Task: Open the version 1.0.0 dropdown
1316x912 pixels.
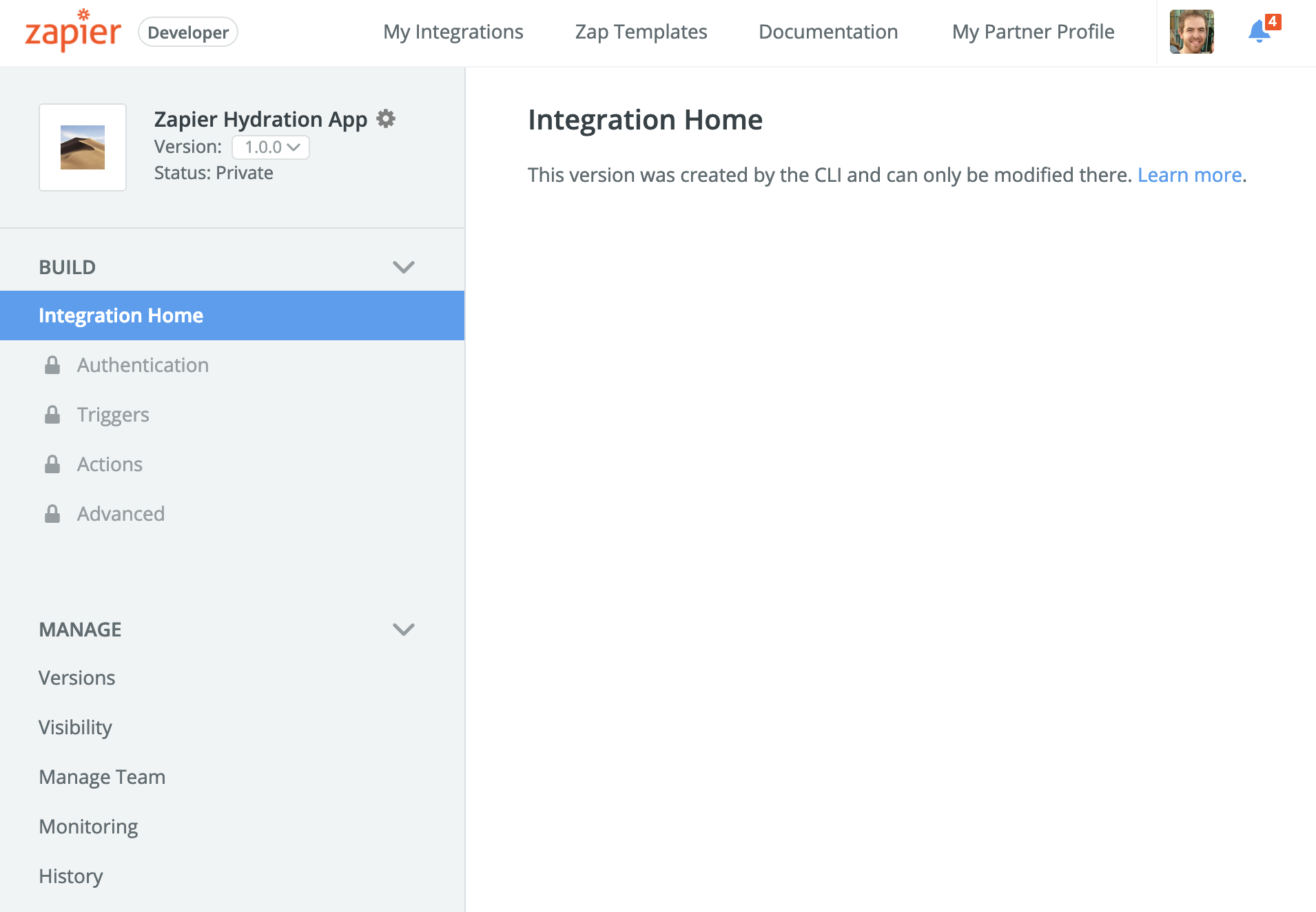Action: pyautogui.click(x=271, y=147)
